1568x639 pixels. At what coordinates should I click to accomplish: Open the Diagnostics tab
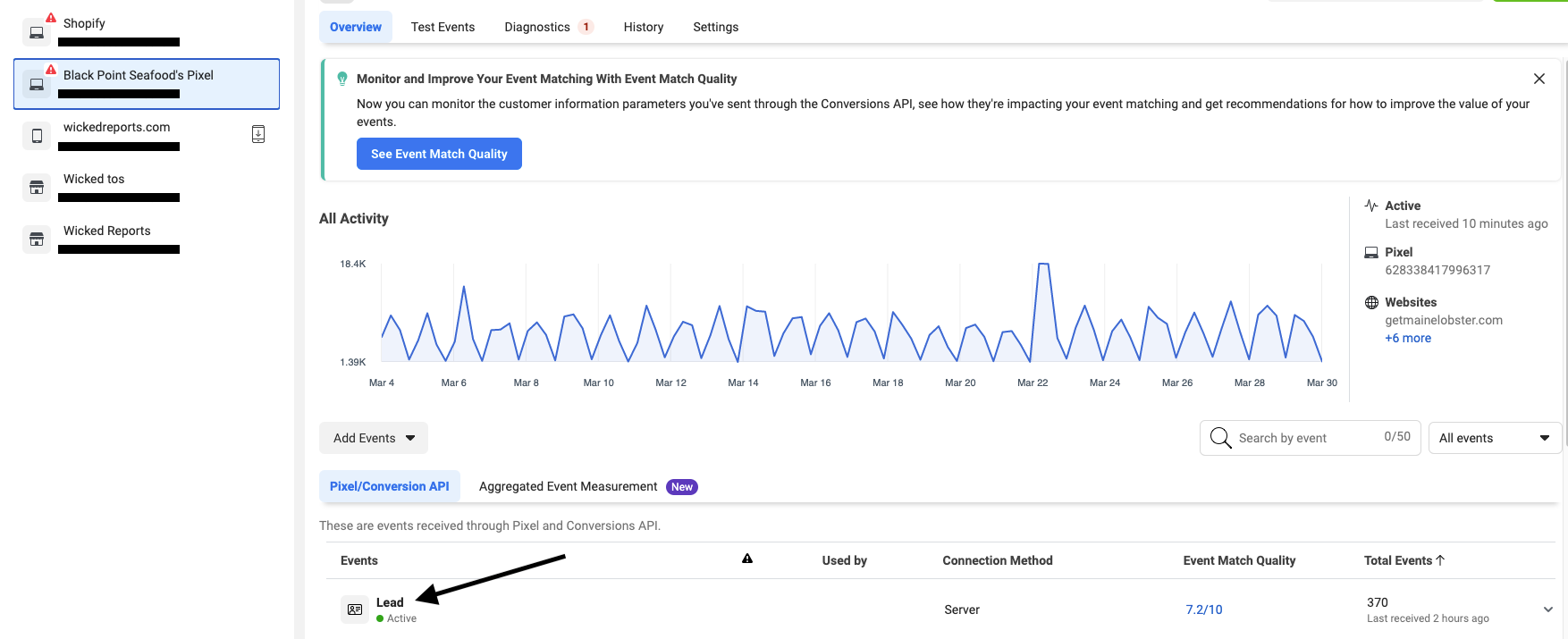pyautogui.click(x=548, y=27)
